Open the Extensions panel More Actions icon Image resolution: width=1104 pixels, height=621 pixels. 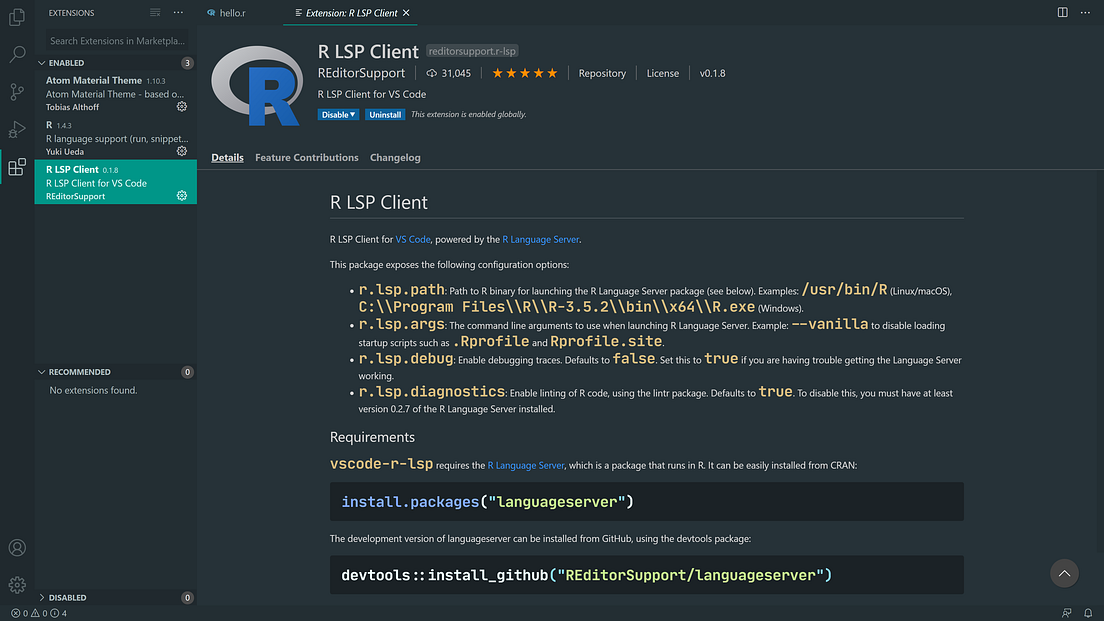point(177,12)
